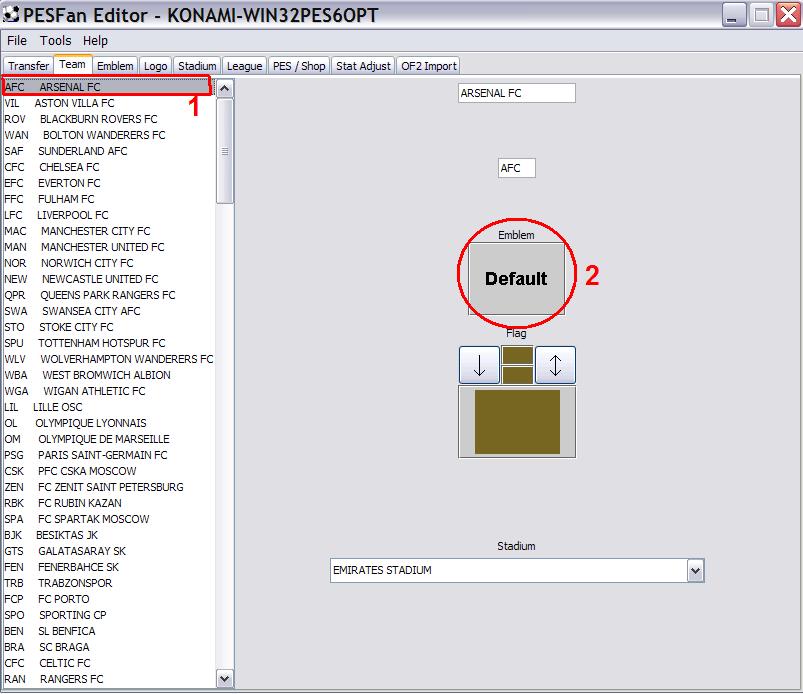Click the flag up-down arrow button
Viewport: 803px width, 694px height.
(555, 365)
